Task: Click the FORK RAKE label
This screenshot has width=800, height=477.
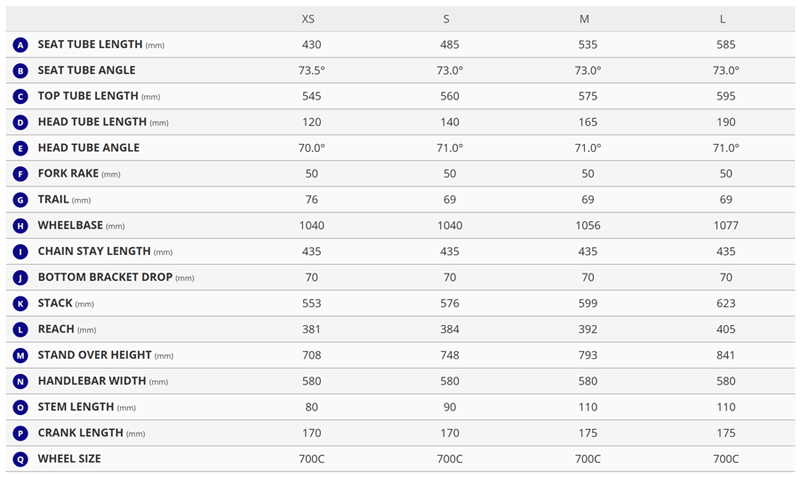Action: click(x=68, y=173)
